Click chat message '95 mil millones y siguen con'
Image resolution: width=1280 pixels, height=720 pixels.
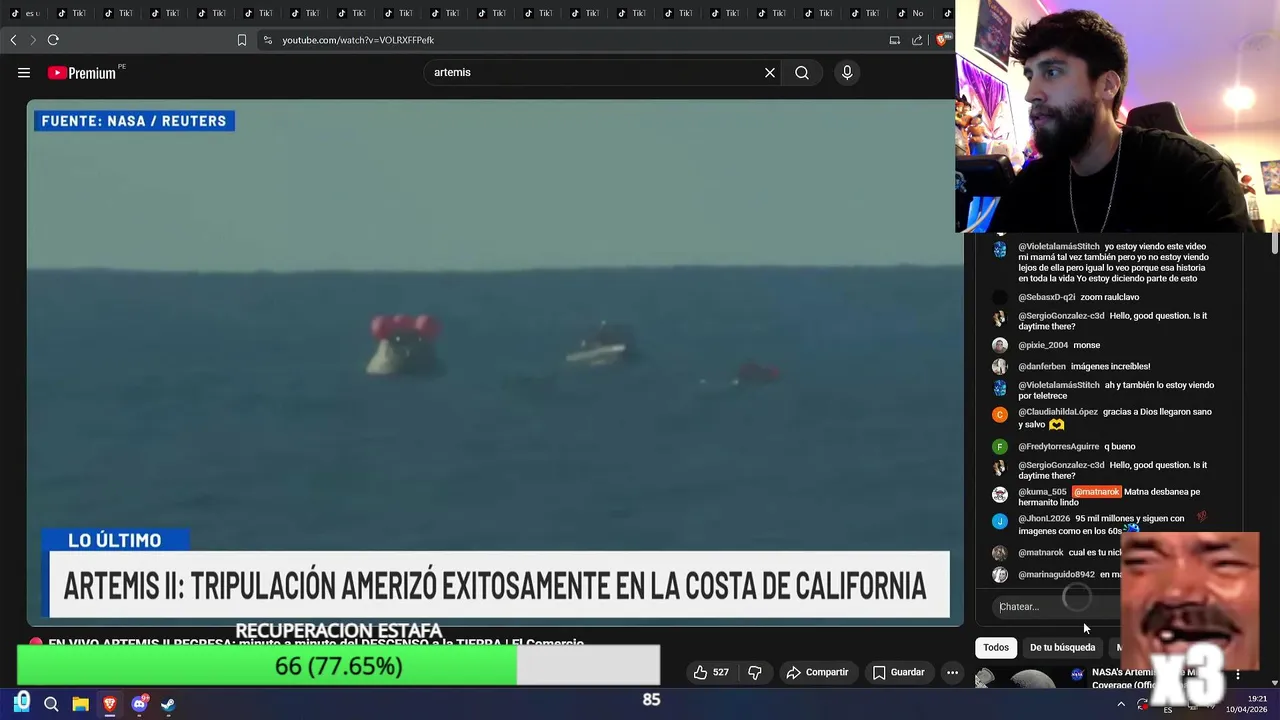coord(1130,519)
